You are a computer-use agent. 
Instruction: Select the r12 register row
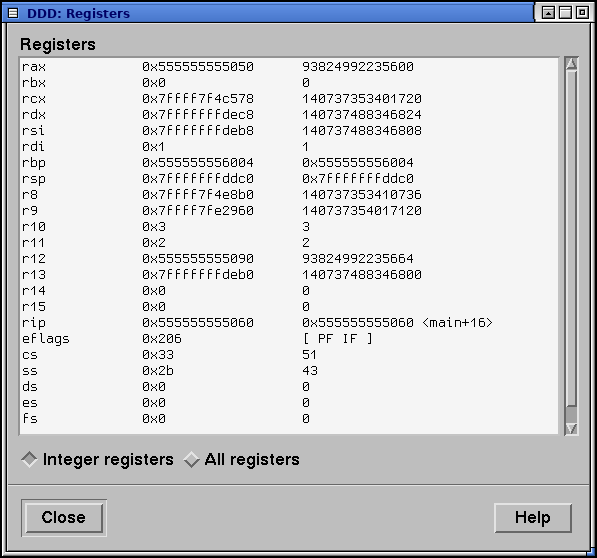tap(289, 258)
